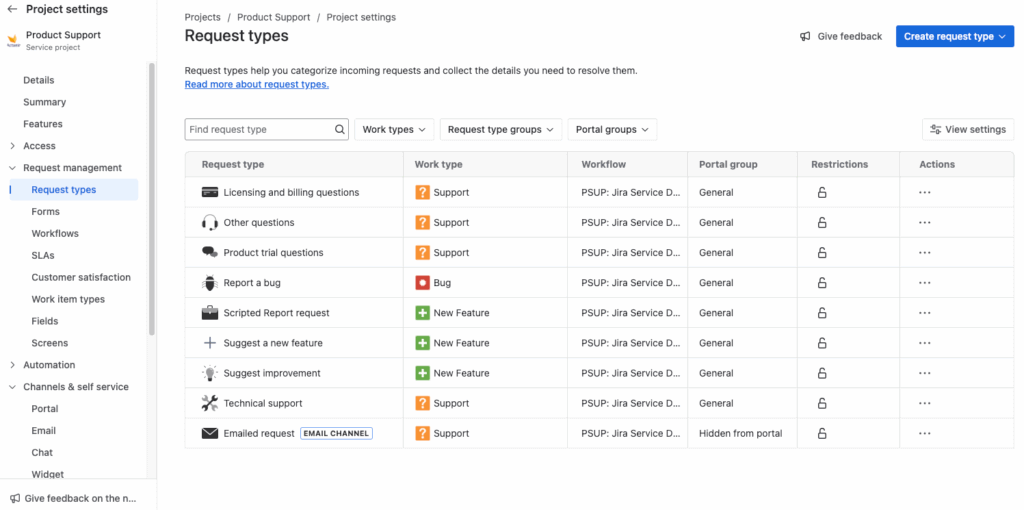Image resolution: width=1024 pixels, height=510 pixels.
Task: Click the sidebar vertical scrollbar
Action: pos(152,199)
